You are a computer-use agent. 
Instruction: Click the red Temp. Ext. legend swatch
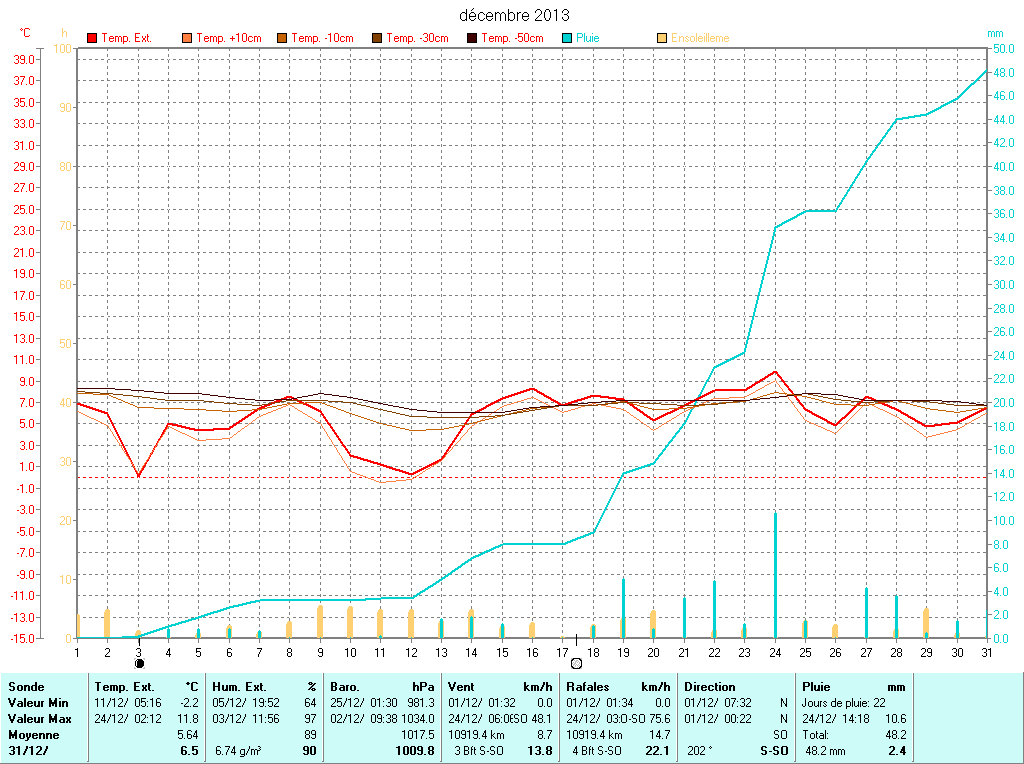(93, 38)
